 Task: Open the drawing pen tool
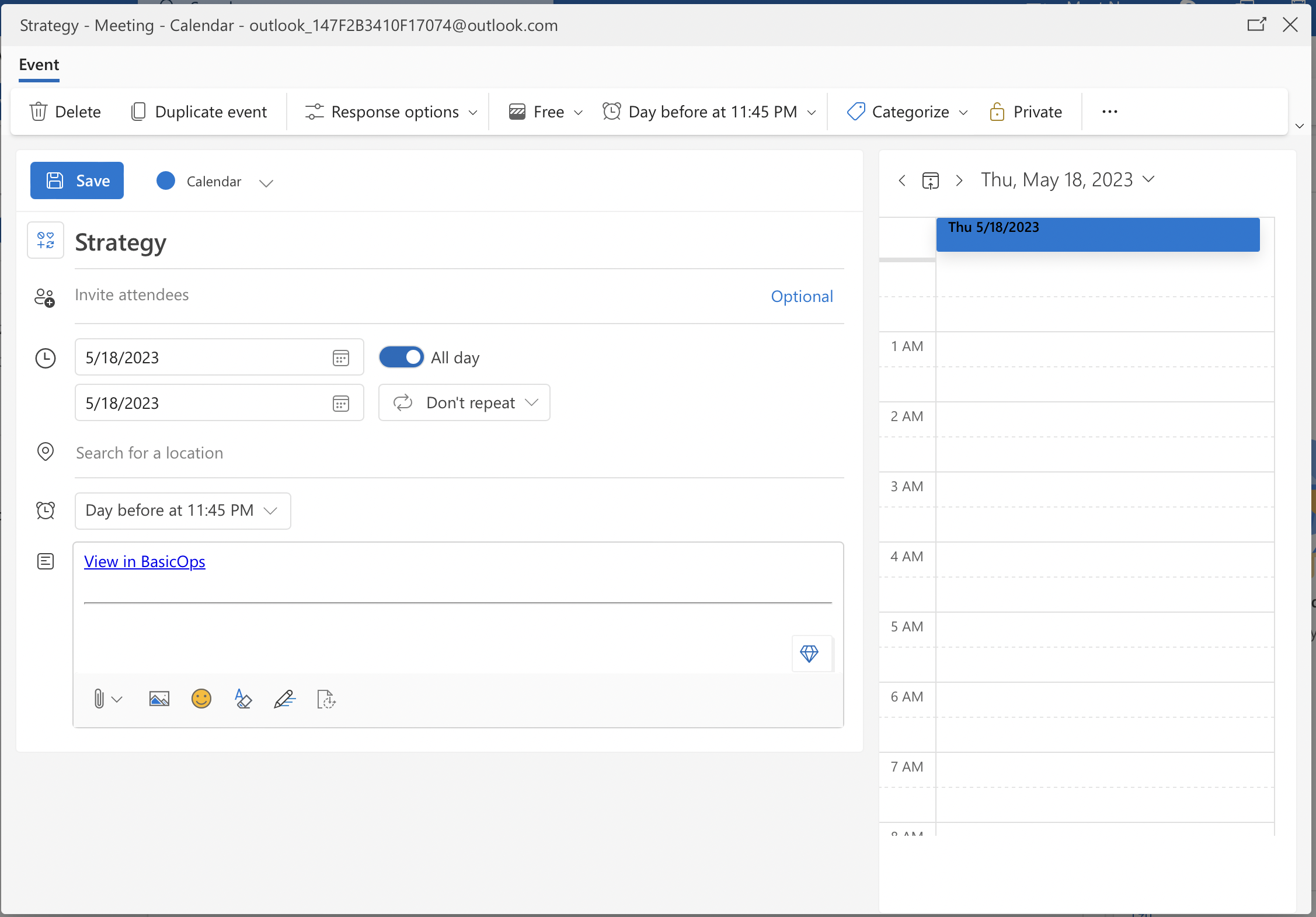(x=284, y=699)
